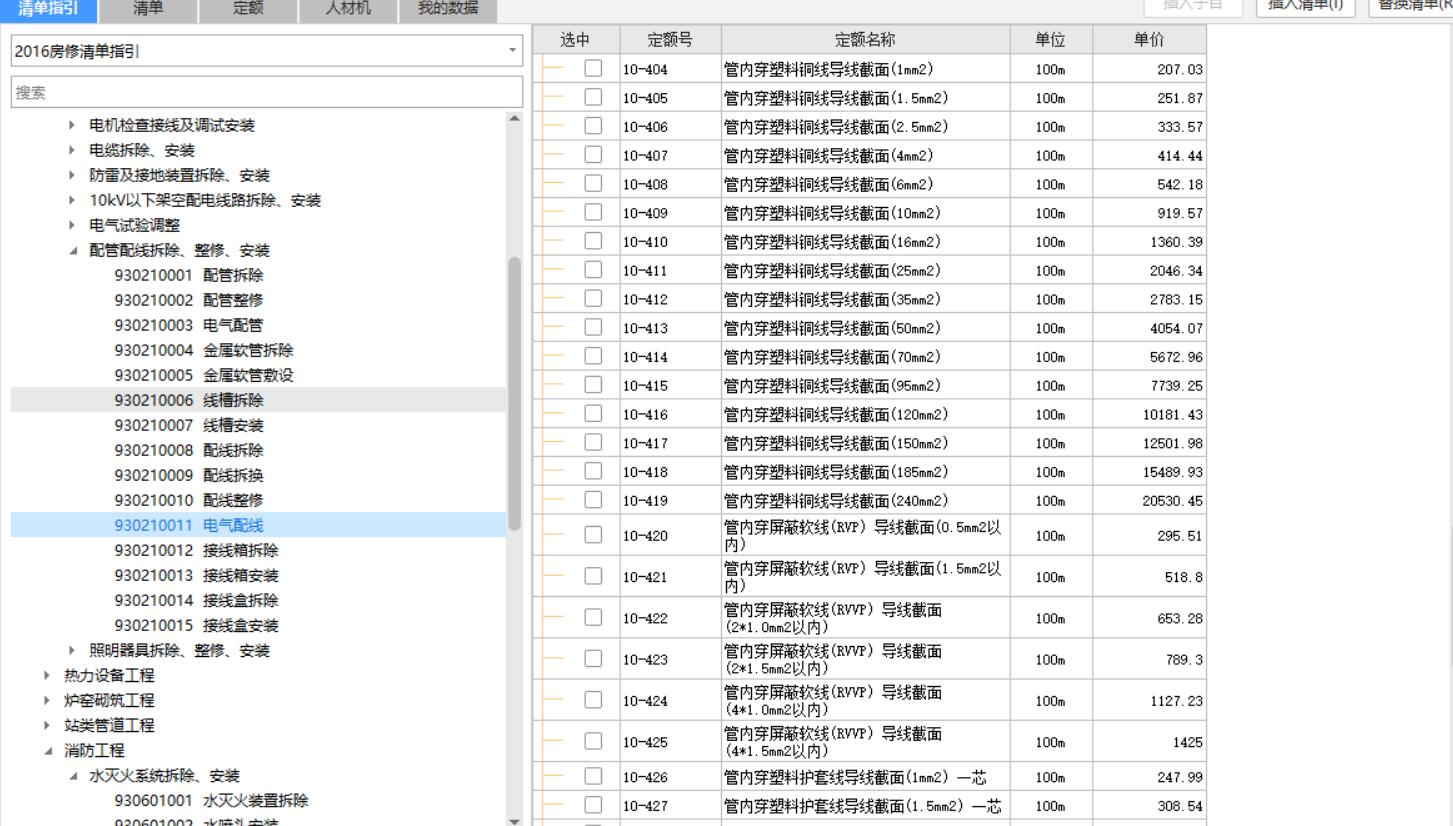Click the tree panel scroll-up arrow
The width and height of the screenshot is (1453, 826).
pyautogui.click(x=515, y=119)
